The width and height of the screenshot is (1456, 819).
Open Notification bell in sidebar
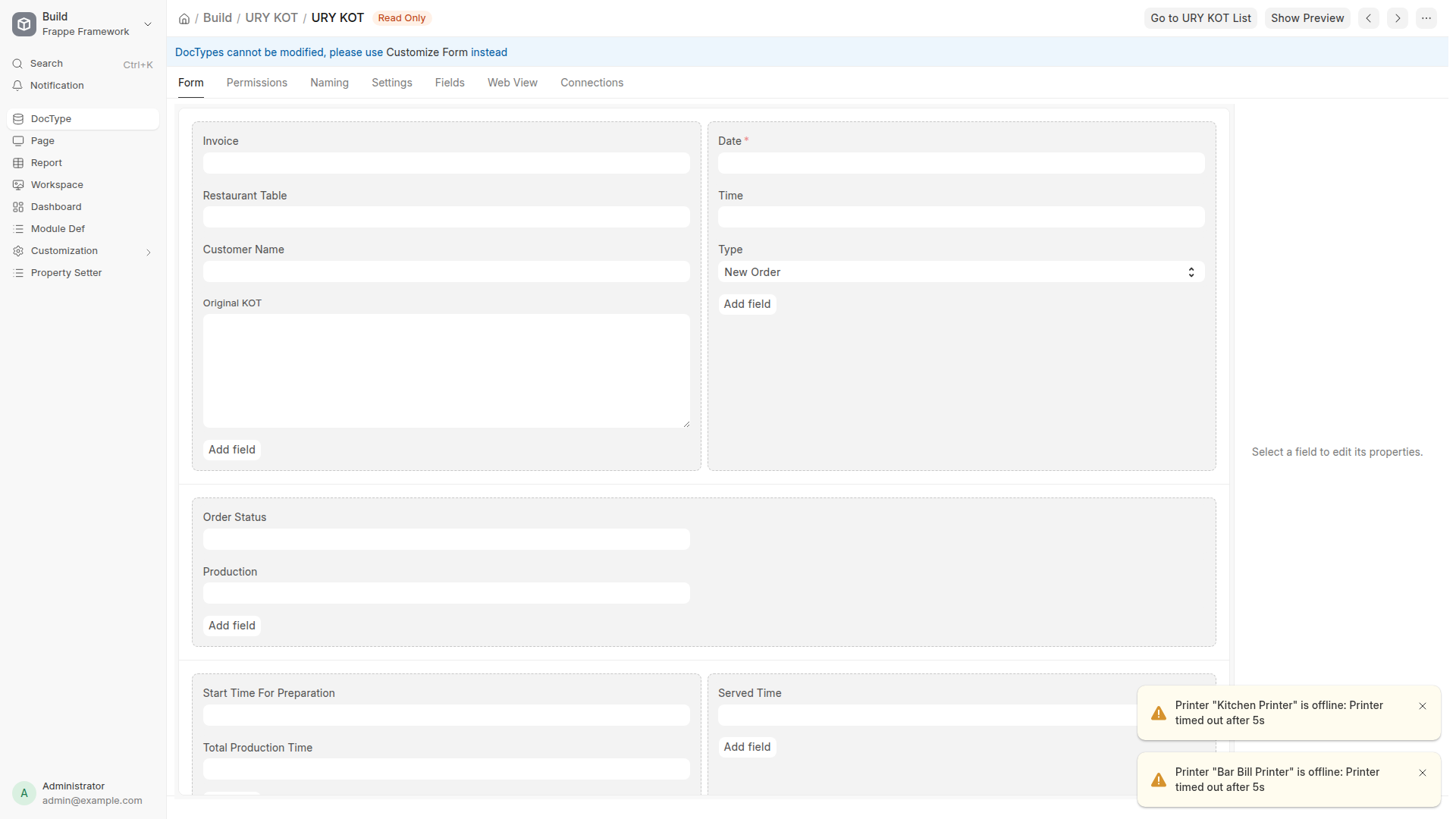click(83, 86)
